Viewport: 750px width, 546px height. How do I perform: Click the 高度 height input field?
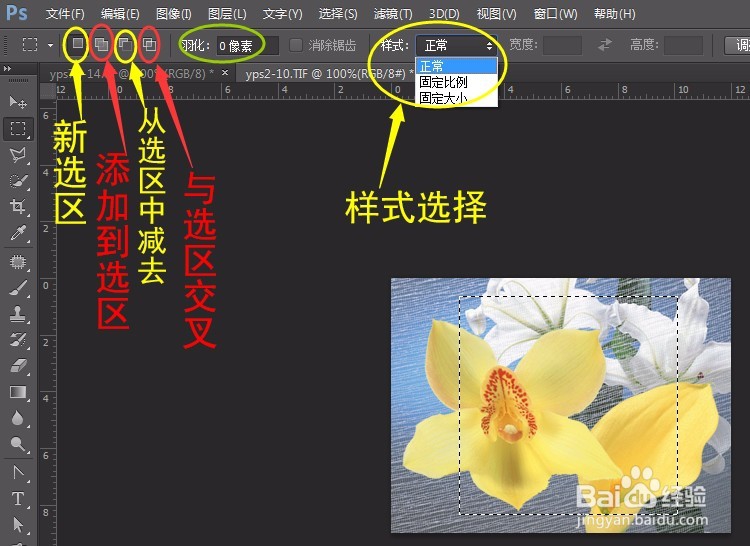click(684, 45)
